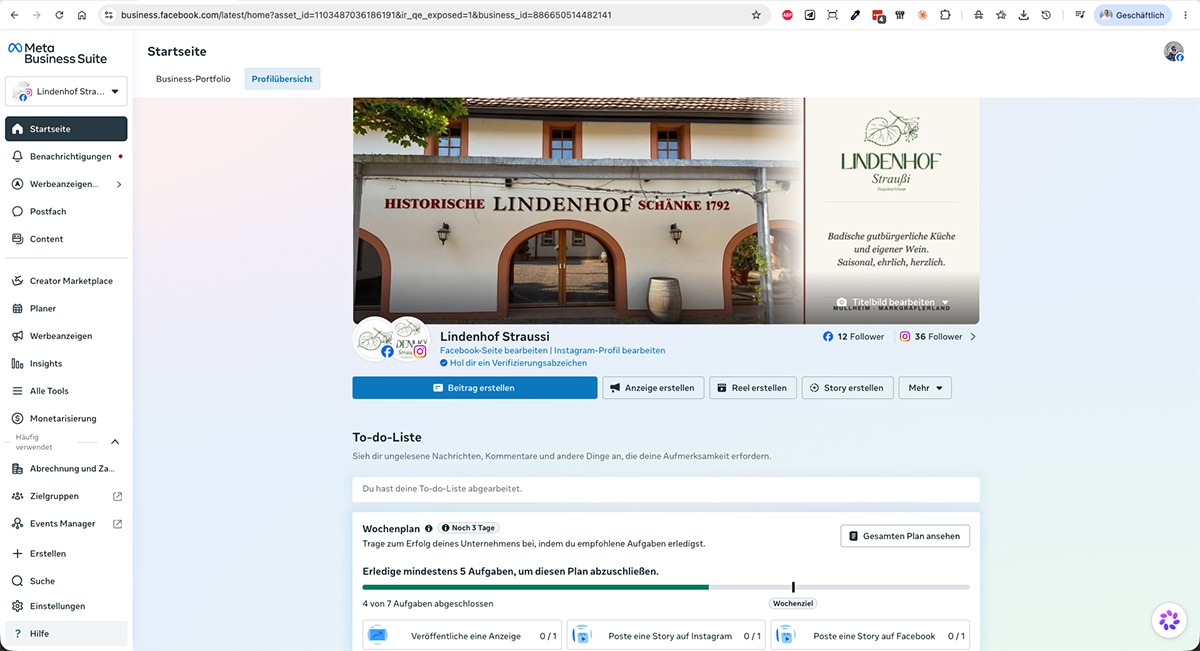Open the Titelbild bearbeiten dropdown
1200x651 pixels.
[x=892, y=302]
